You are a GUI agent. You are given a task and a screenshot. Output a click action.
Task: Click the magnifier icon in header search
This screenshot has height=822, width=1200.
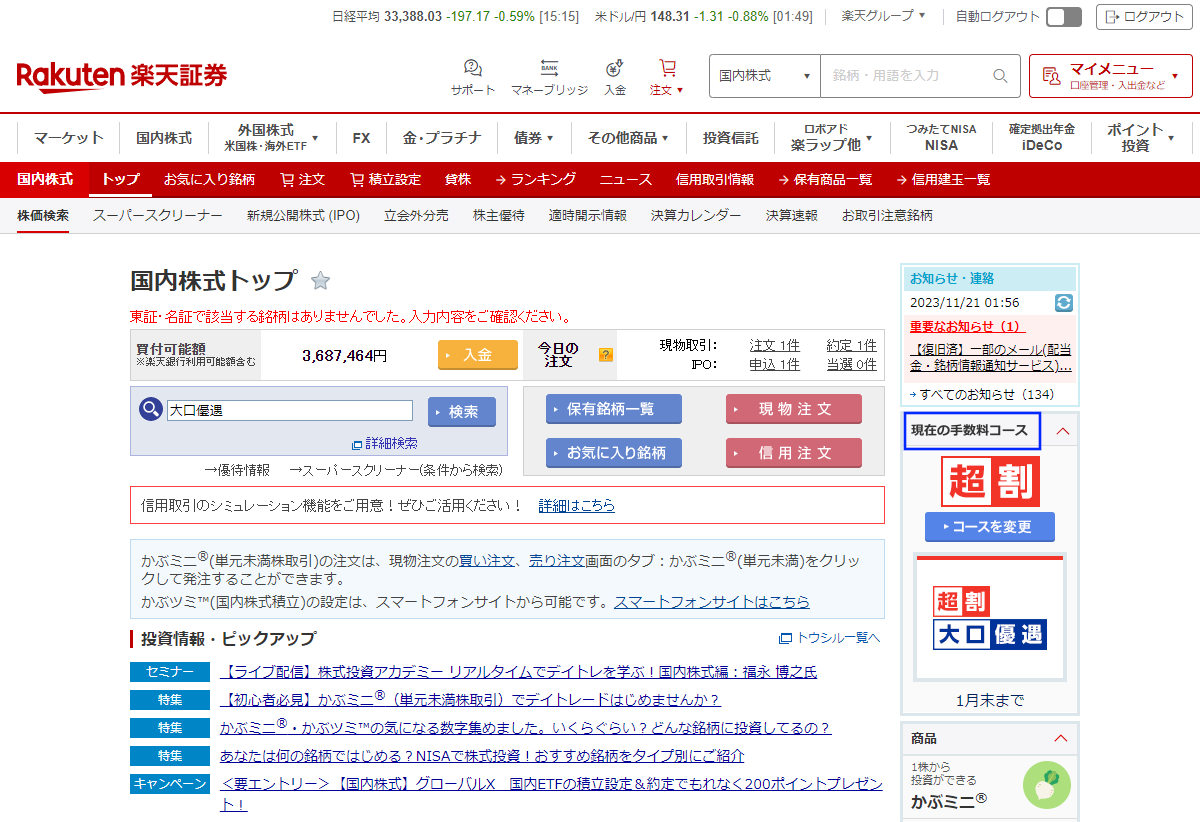1000,76
